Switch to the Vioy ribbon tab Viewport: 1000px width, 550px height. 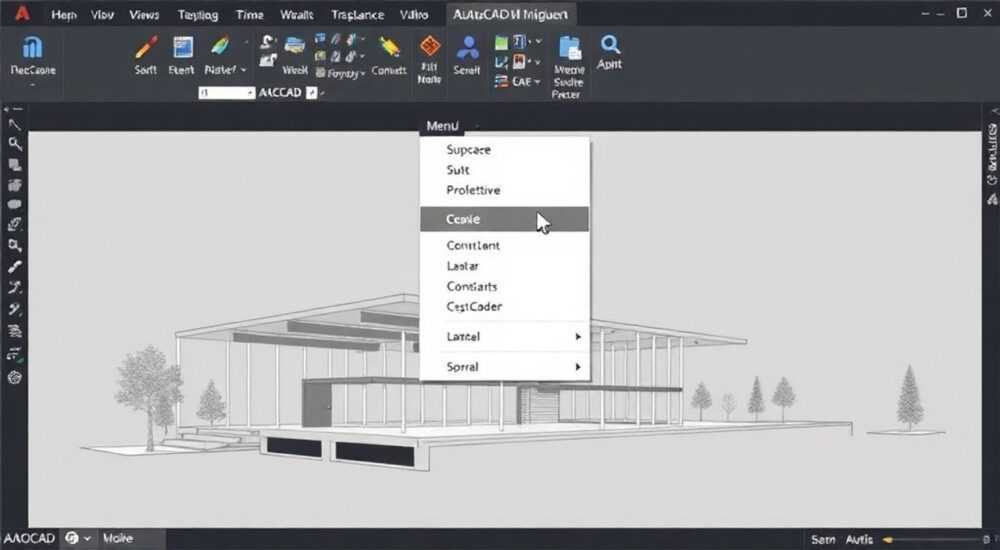tap(102, 15)
